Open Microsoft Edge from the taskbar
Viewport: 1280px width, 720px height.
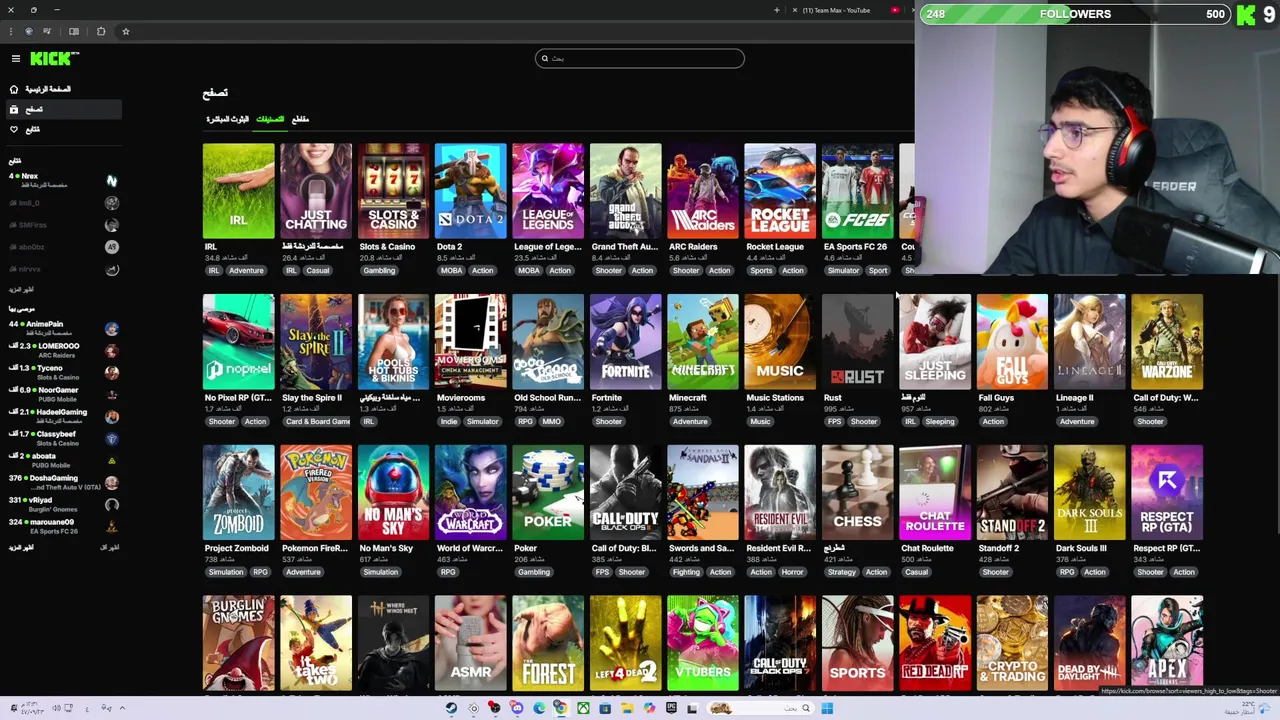(x=538, y=708)
